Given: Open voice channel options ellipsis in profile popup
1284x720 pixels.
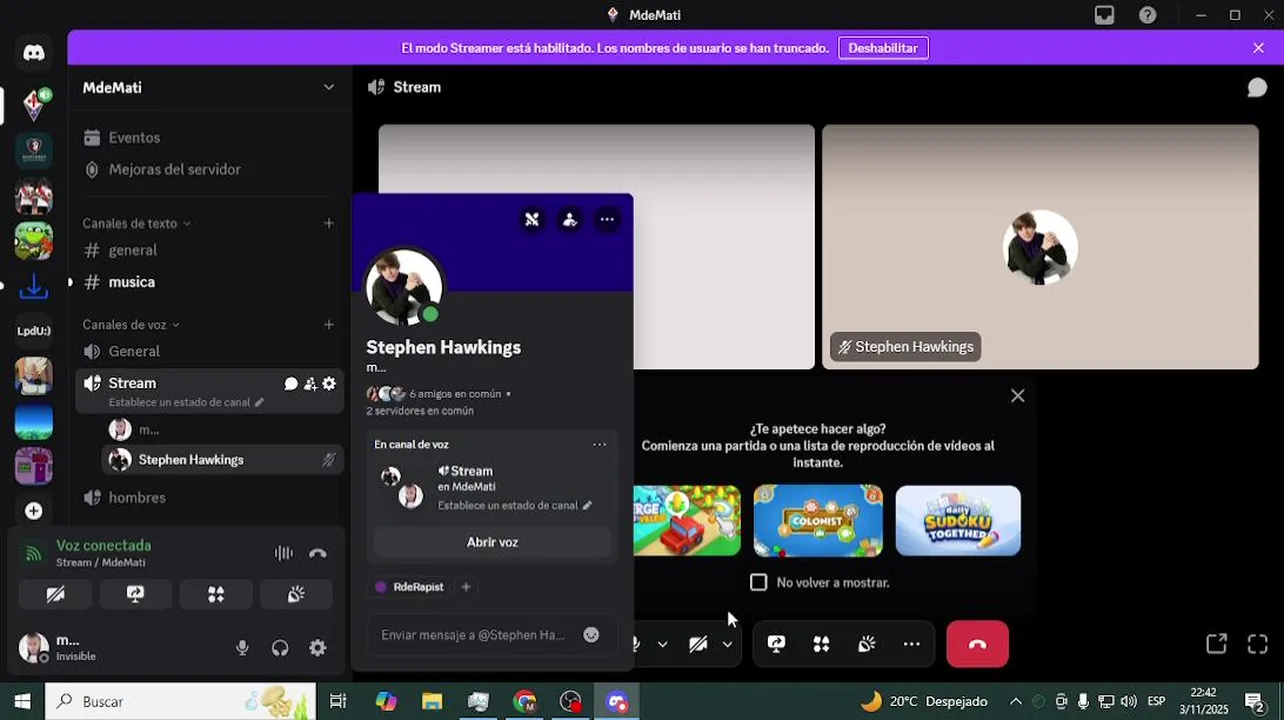Looking at the screenshot, I should pos(600,445).
